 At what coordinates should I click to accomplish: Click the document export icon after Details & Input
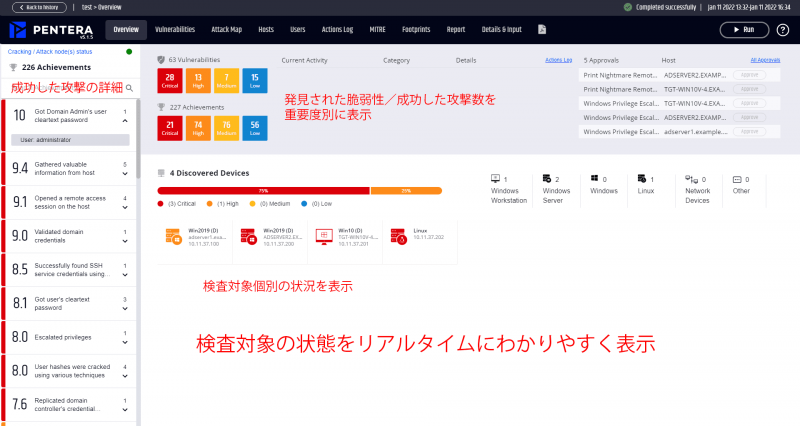coord(542,30)
